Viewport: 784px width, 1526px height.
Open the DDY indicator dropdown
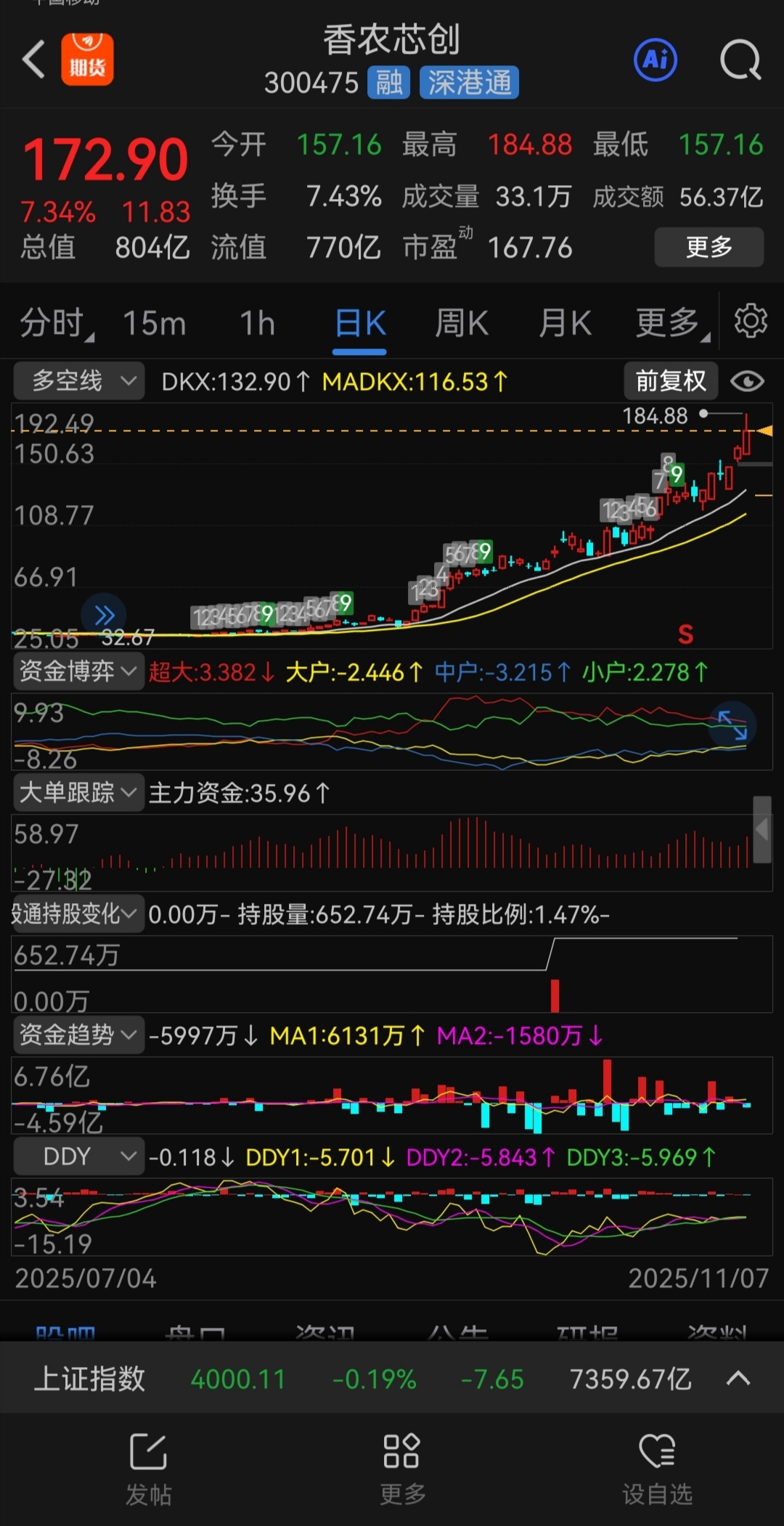[x=78, y=1156]
